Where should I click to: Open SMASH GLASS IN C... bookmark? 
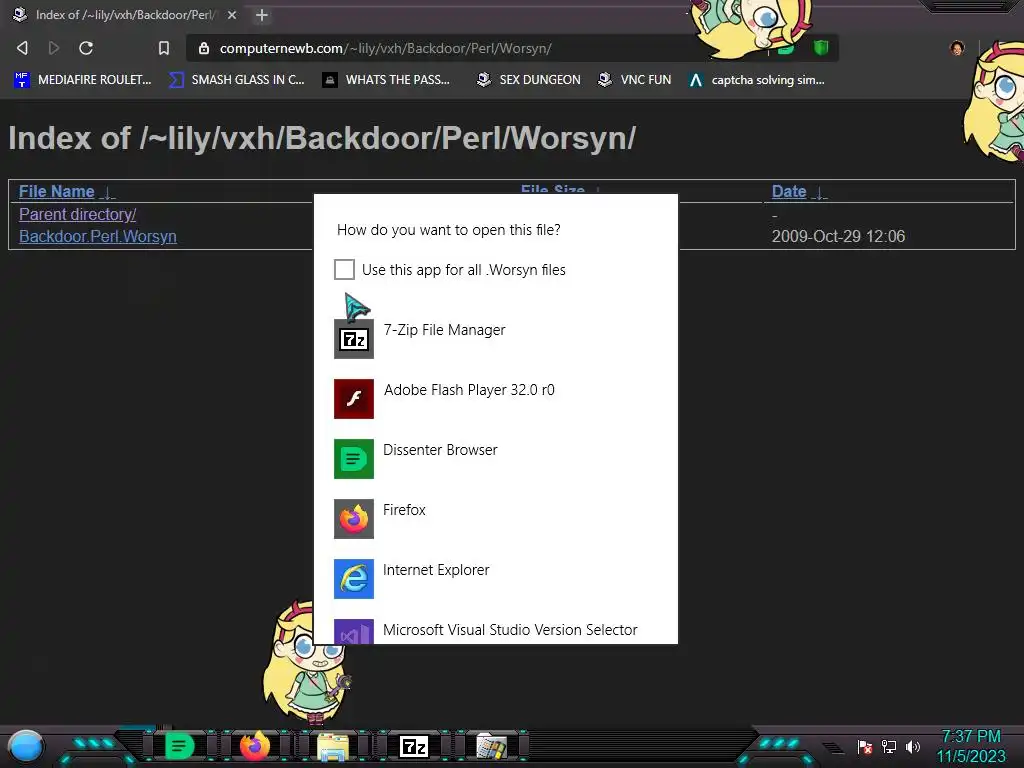(x=237, y=80)
